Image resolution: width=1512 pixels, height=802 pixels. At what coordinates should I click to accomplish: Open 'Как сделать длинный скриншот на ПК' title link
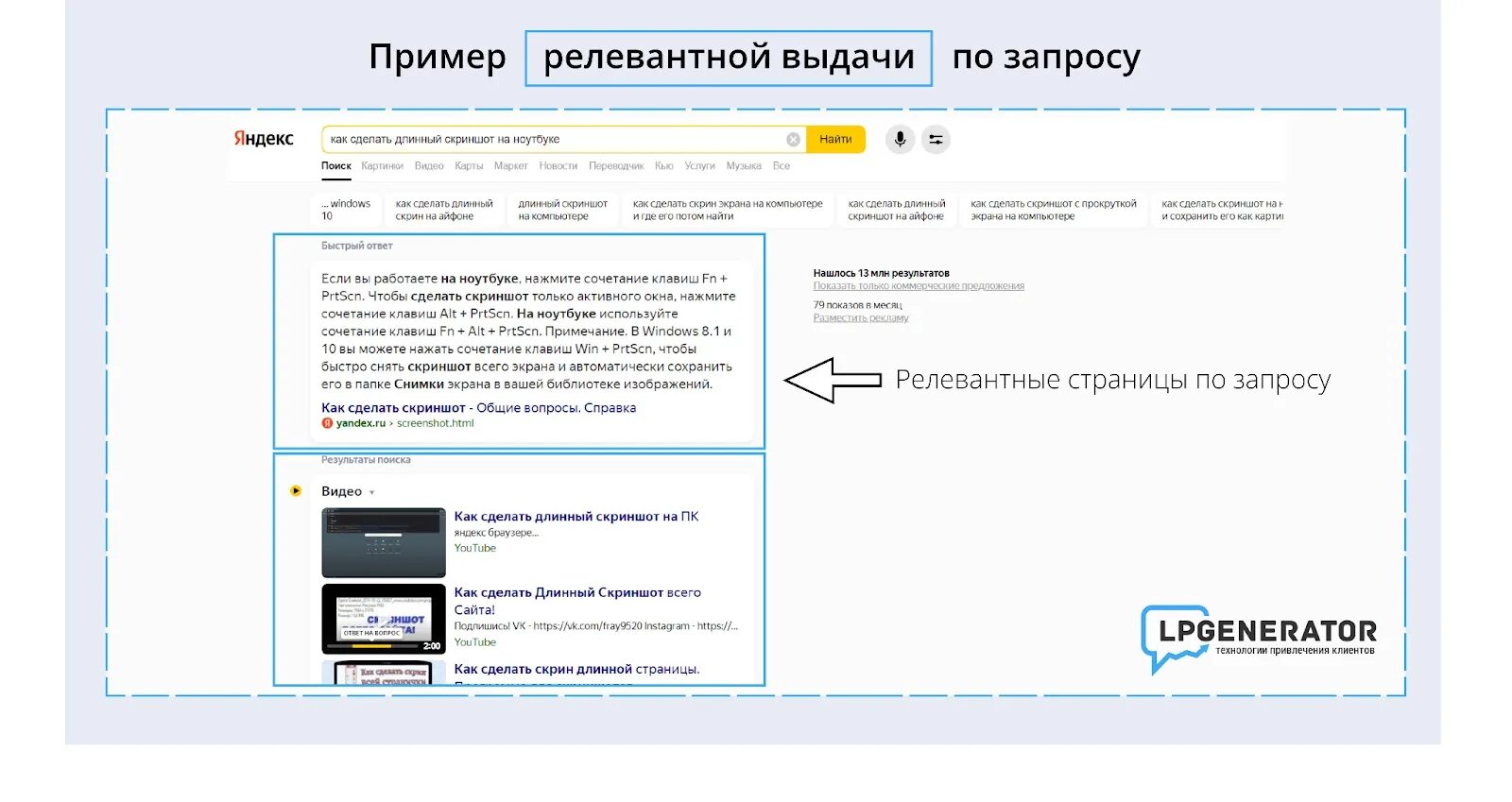(576, 517)
